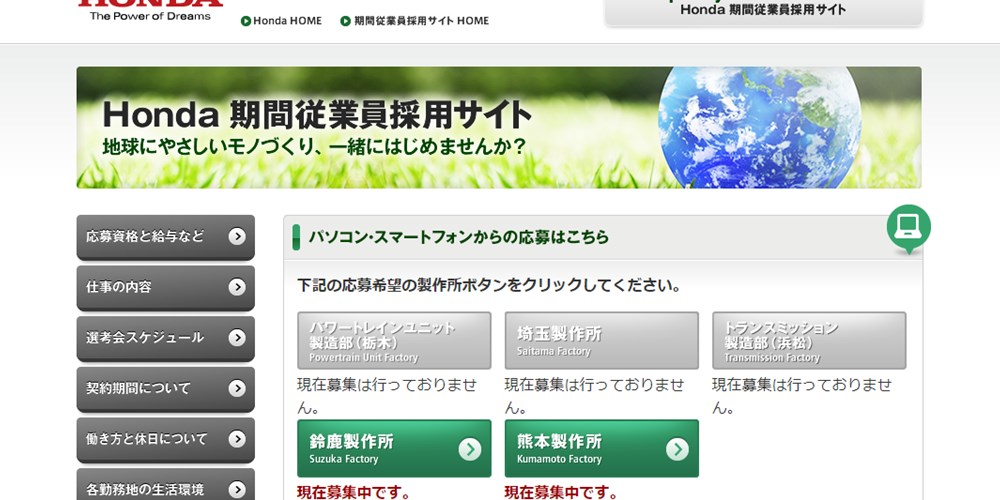Click 現在募集は行っておりません under Transmission Factory
The width and height of the screenshot is (1000, 500).
(802, 396)
